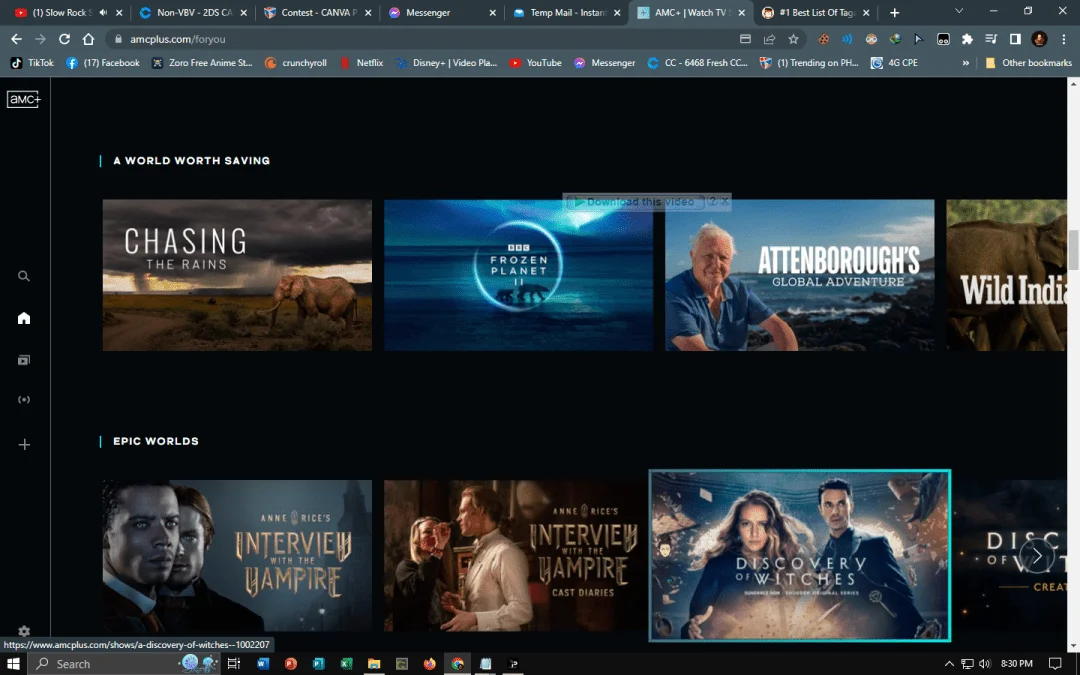Image resolution: width=1080 pixels, height=675 pixels.
Task: Open the live broadcast icon in sidebar
Action: click(x=24, y=399)
